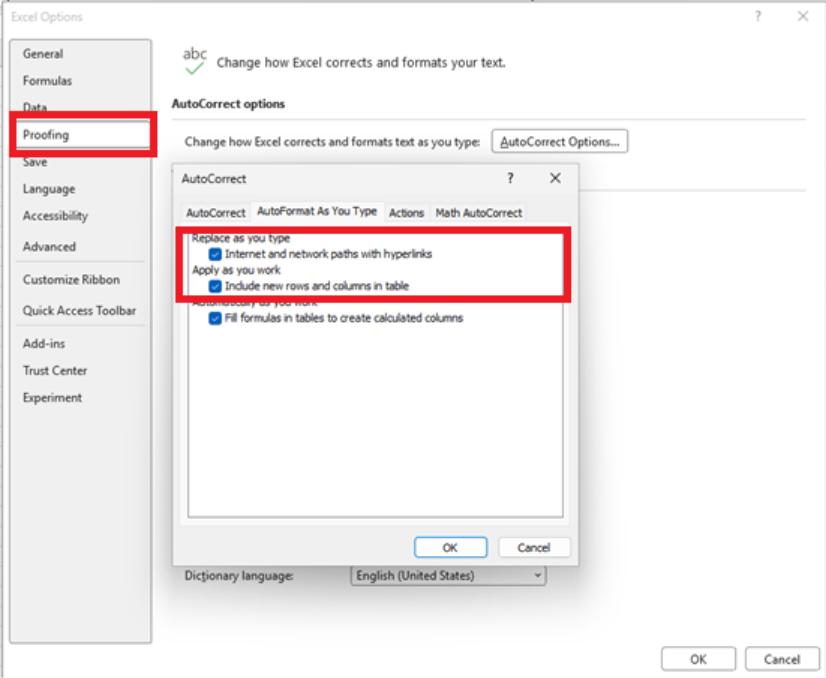The image size is (826, 678).
Task: Switch to the Actions tab
Action: (406, 213)
